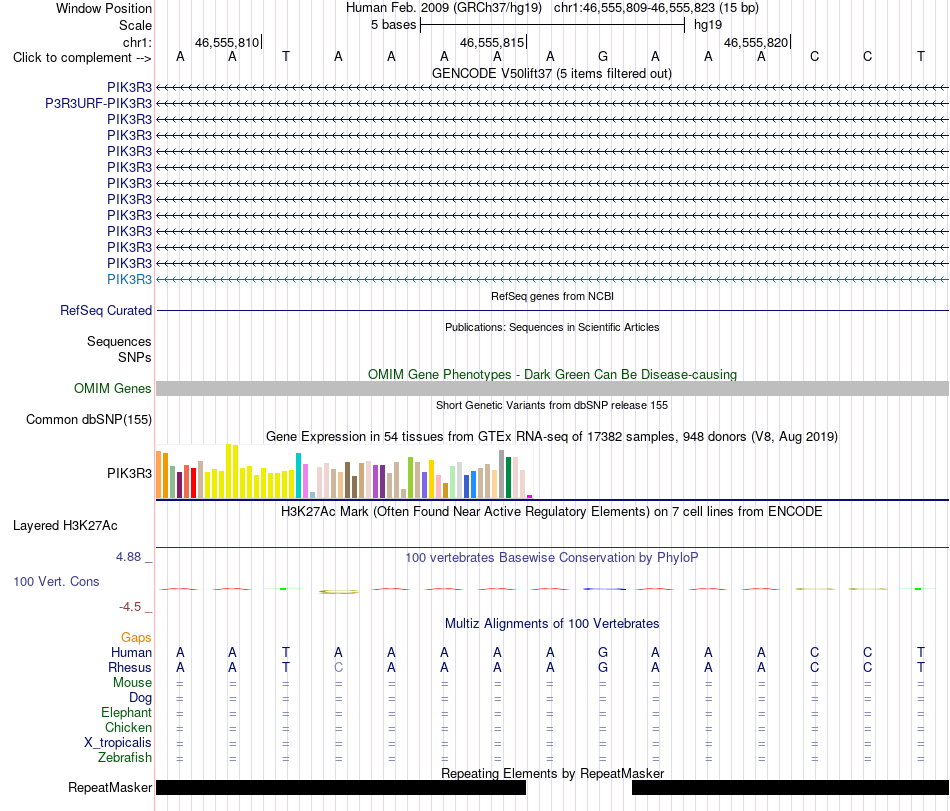This screenshot has height=811, width=950.
Task: Select the light-blue PIK3R3 transcript label
Action: pyautogui.click(x=130, y=279)
